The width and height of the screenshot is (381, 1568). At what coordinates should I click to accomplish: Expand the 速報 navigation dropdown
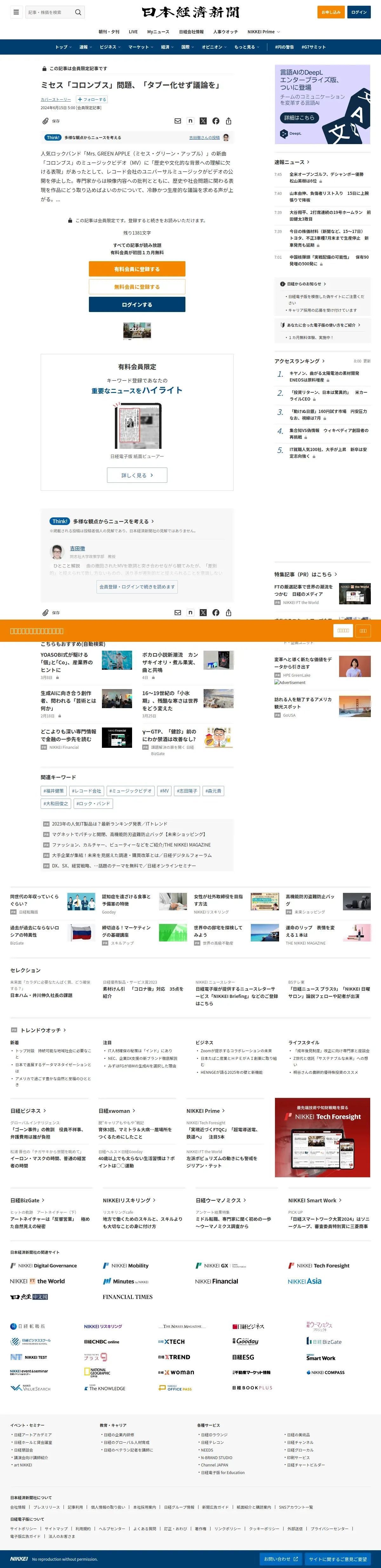tap(86, 47)
